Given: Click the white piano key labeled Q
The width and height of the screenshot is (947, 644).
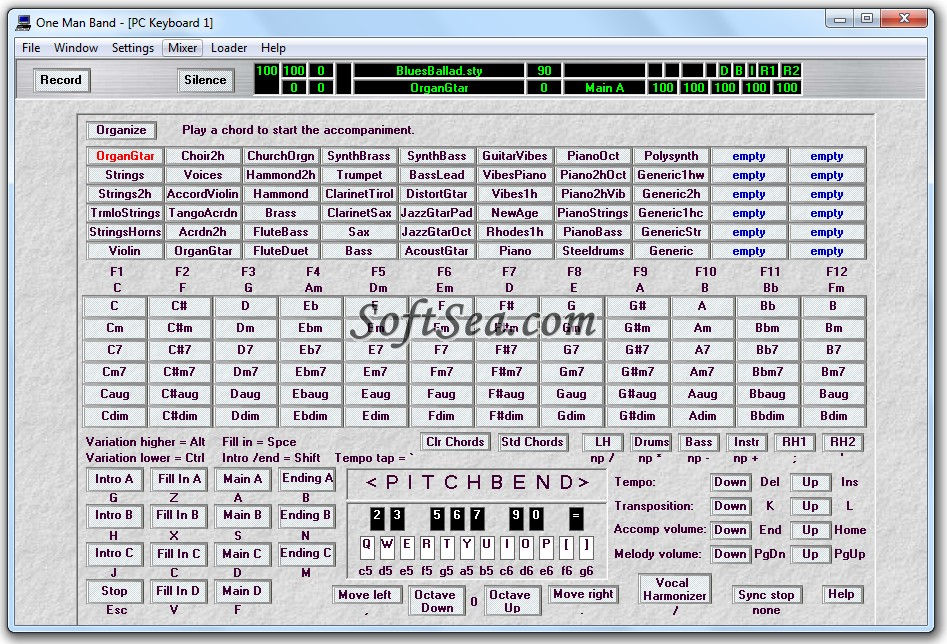Looking at the screenshot, I should coord(367,546).
